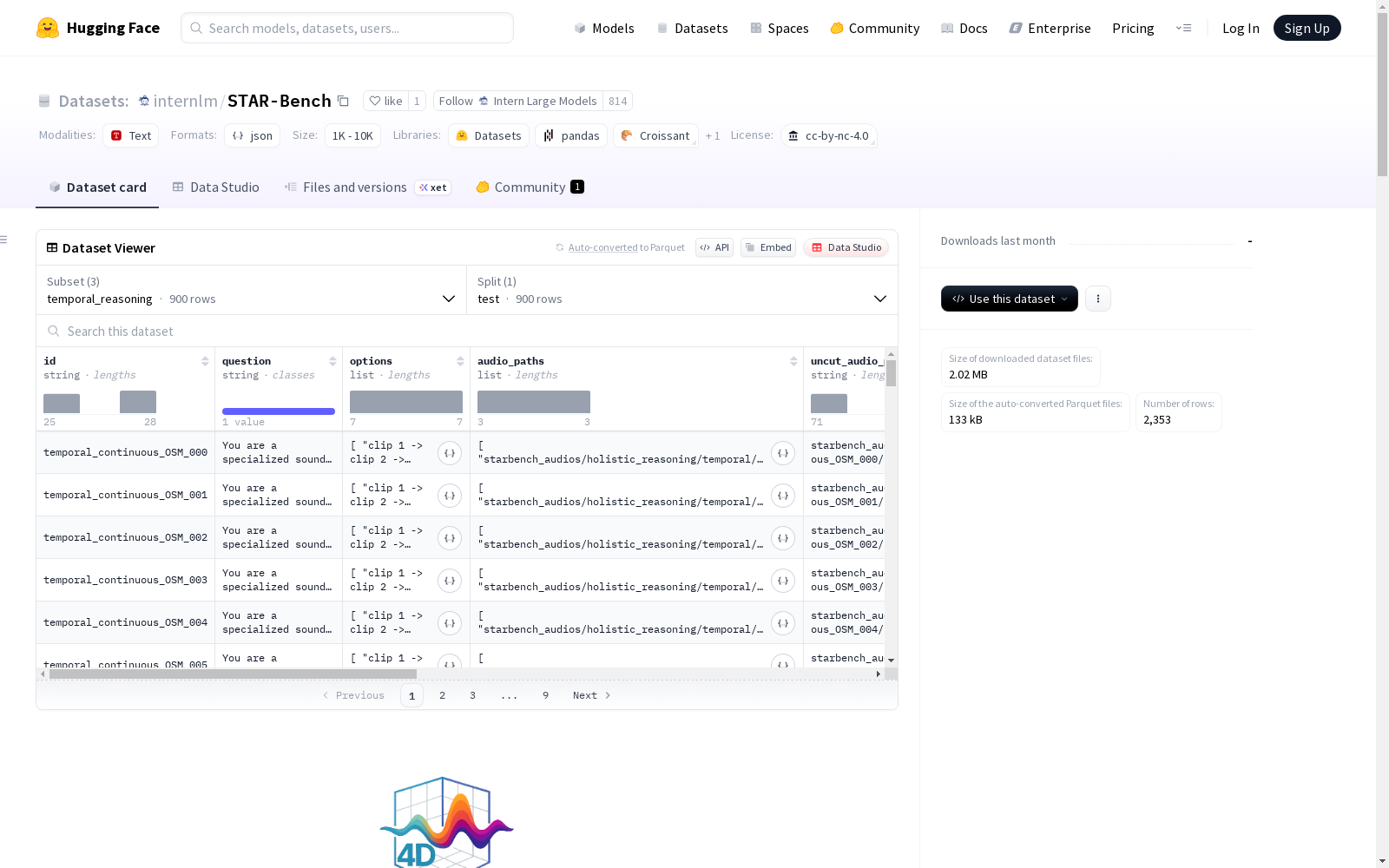Expand options cell for temporal_continuous_OSM_000
The width and height of the screenshot is (1389, 868).
tap(450, 453)
